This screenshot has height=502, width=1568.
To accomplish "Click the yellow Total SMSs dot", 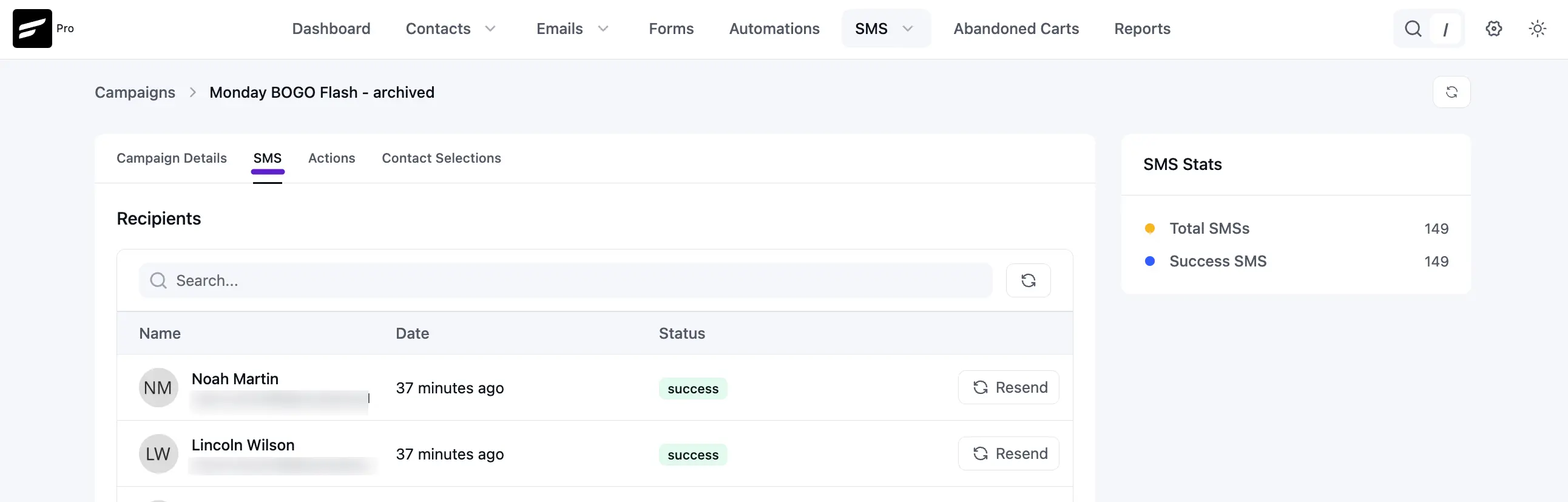I will click(1150, 228).
